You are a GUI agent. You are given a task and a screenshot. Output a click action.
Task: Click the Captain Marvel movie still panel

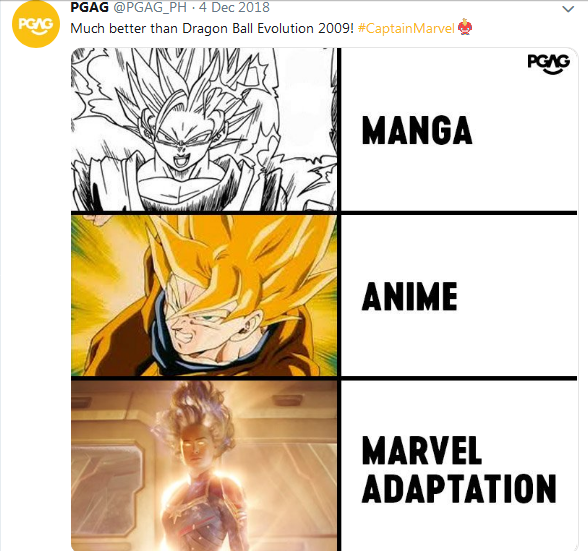204,465
